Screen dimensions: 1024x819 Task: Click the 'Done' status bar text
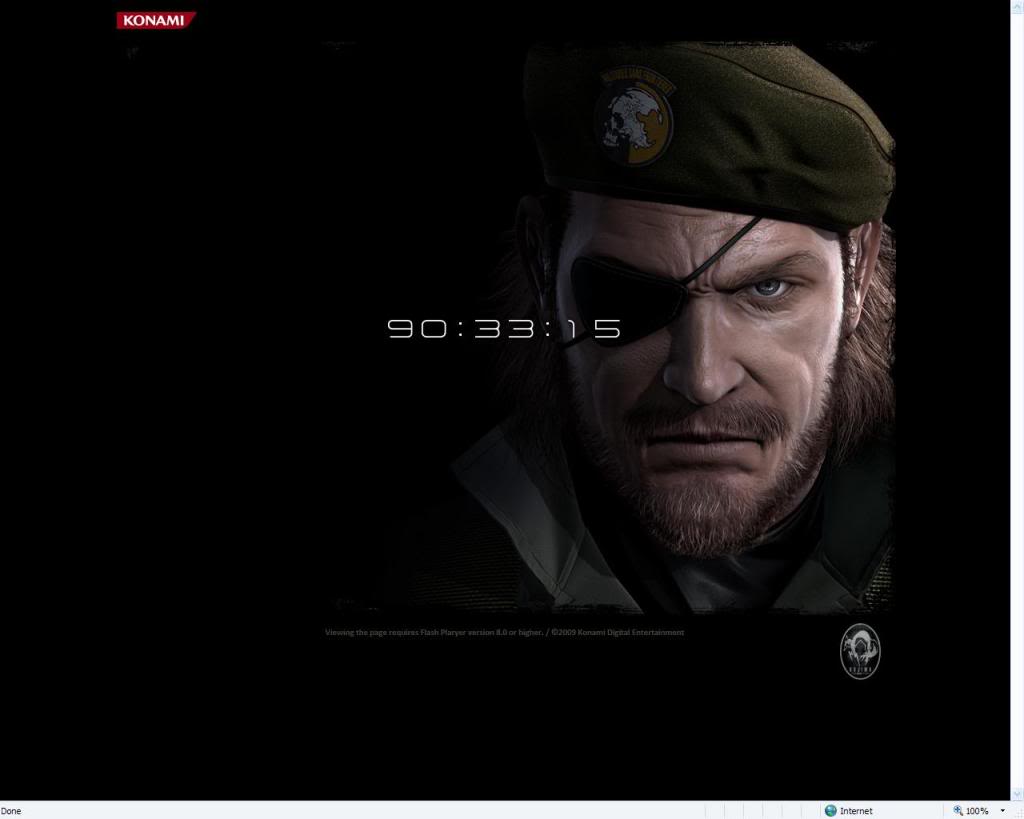[11, 811]
